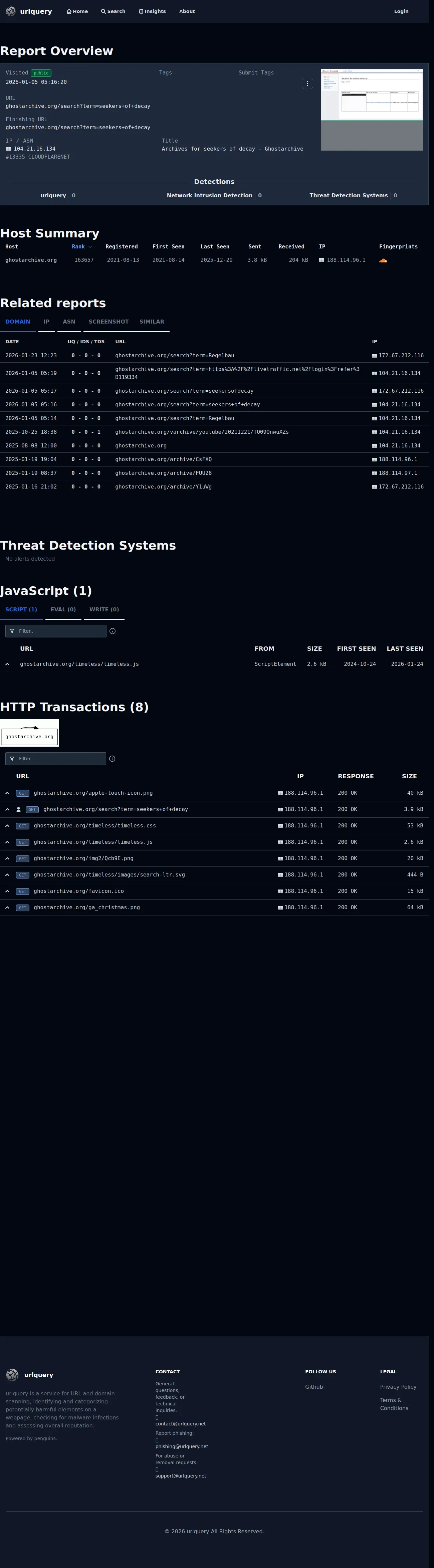434x1568 pixels.
Task: Expand the search-ltr.svg transaction row
Action: (x=7, y=875)
